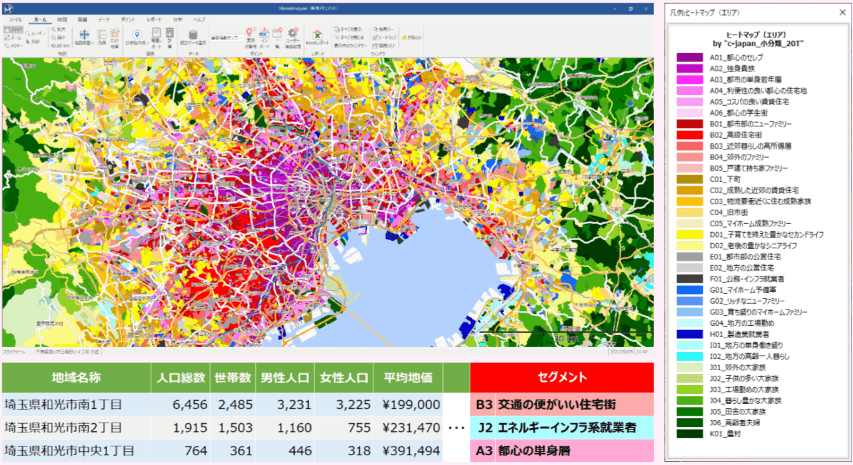Click the 地域名称 column header
The width and height of the screenshot is (853, 465).
(76, 377)
